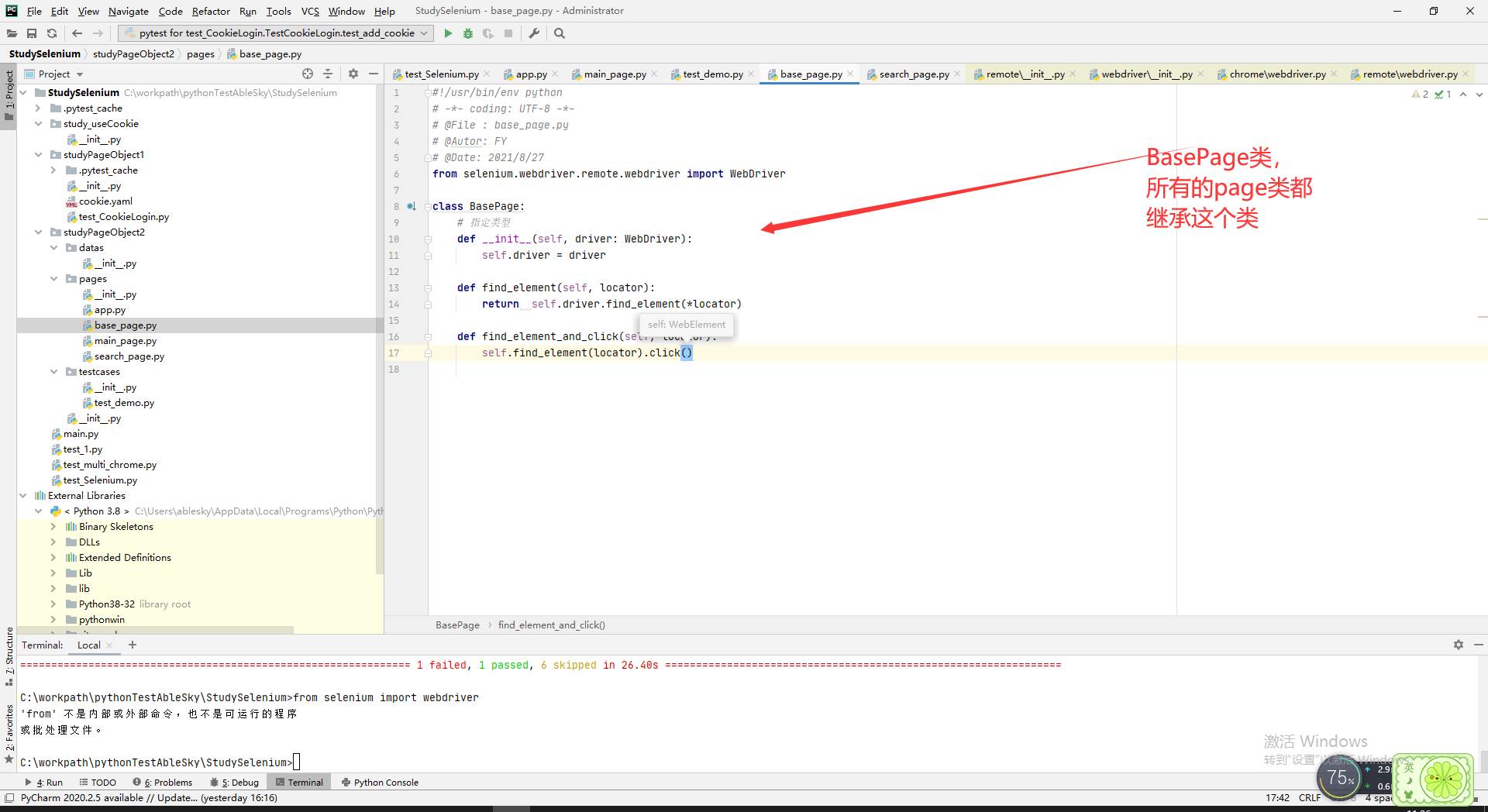
Task: Collapse the testcases folder
Action: click(53, 371)
